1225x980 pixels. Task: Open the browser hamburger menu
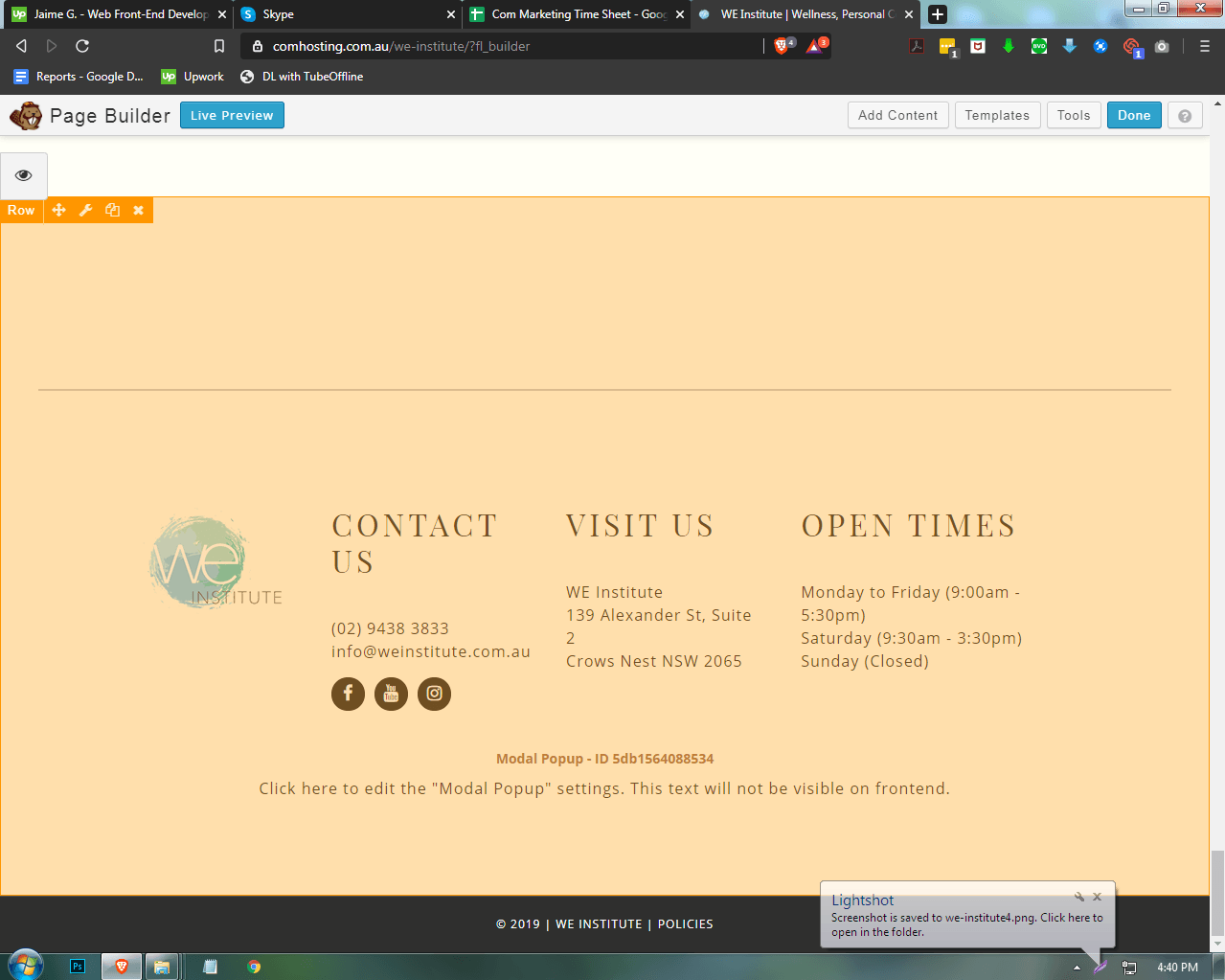click(x=1205, y=46)
